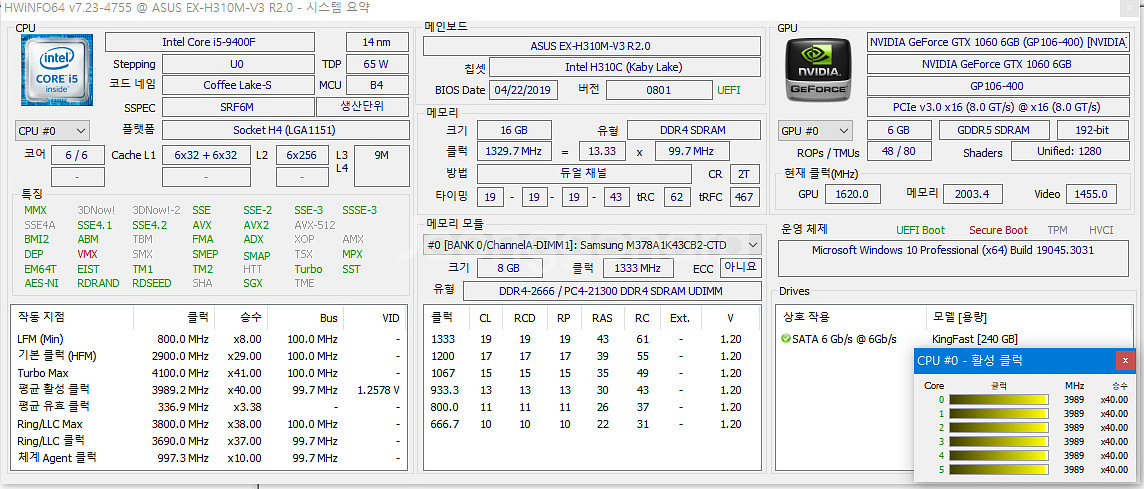Click the Turbo Max operating point row
The width and height of the screenshot is (1144, 489).
[209, 373]
